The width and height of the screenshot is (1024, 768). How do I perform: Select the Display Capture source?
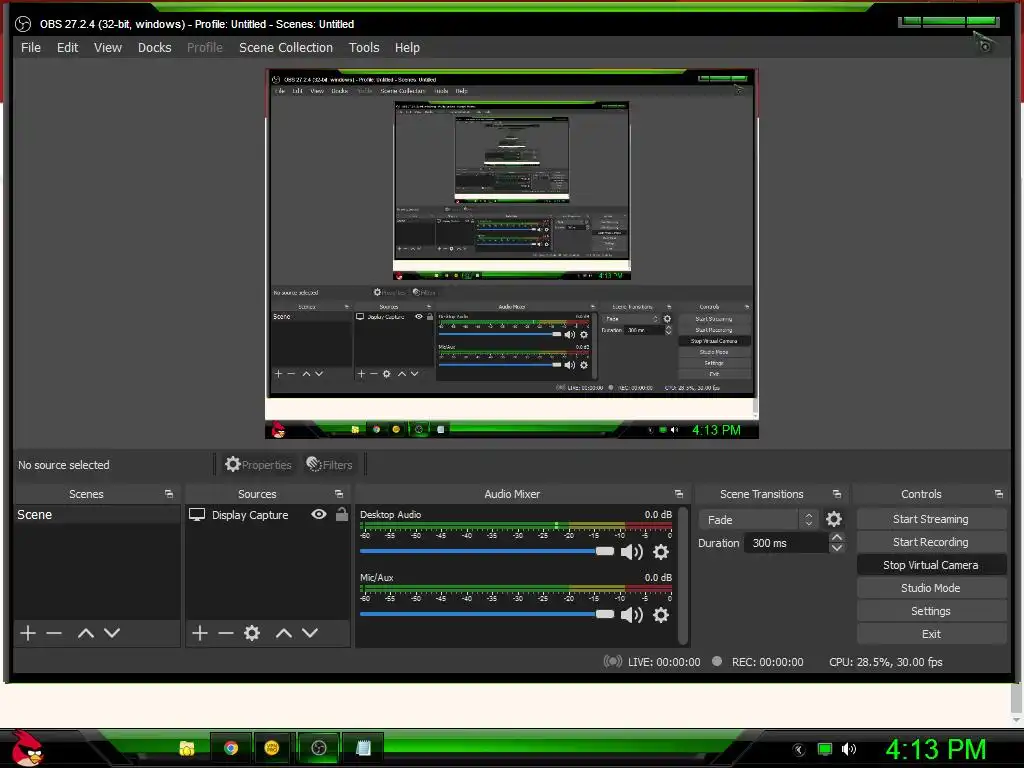point(250,515)
